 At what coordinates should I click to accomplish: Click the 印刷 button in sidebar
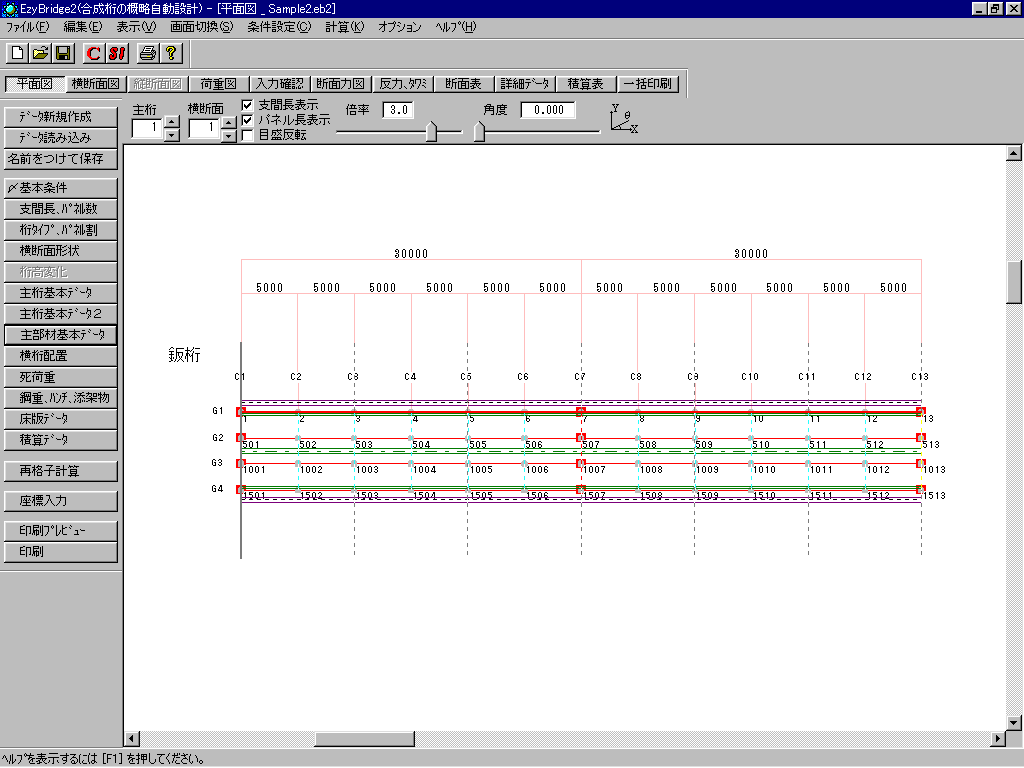61,552
